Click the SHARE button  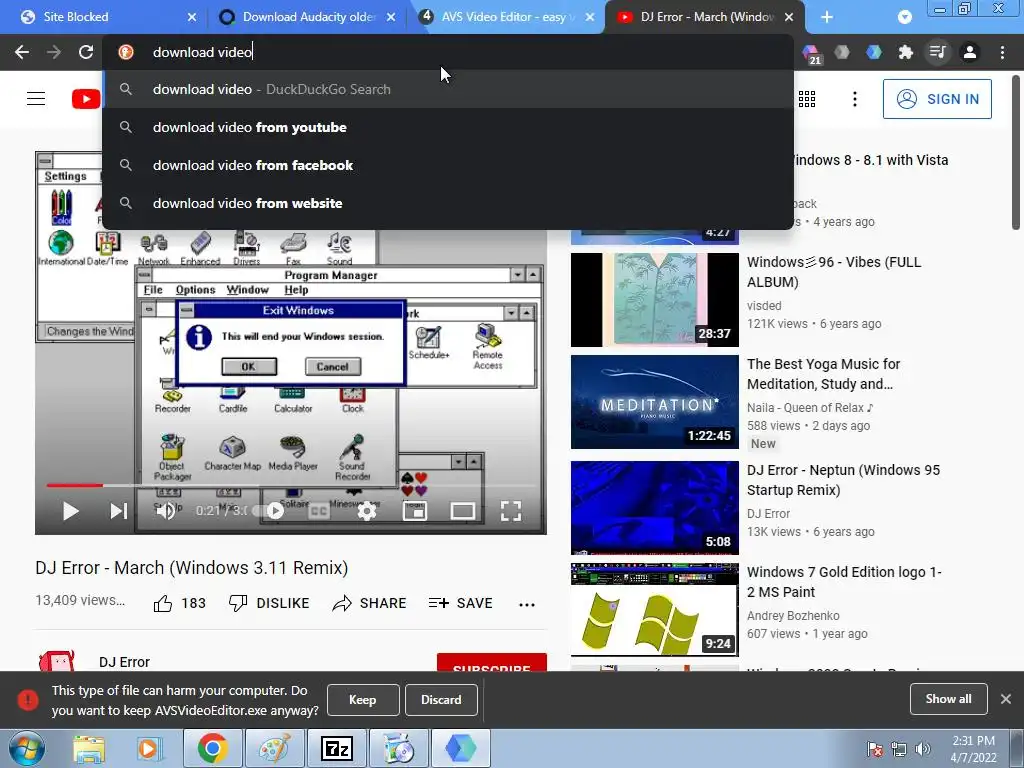click(370, 603)
